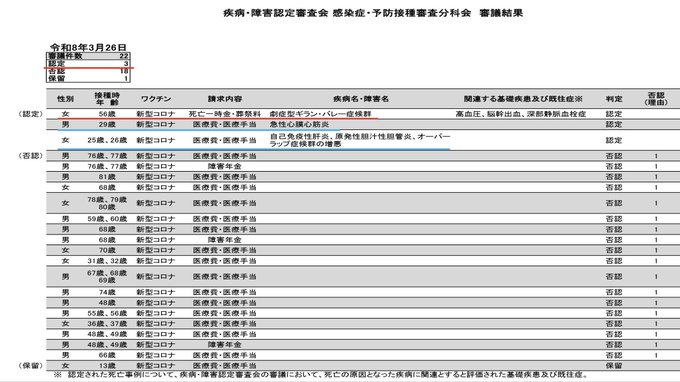
Task: Select the (保留) section label at left
Action: (x=30, y=366)
